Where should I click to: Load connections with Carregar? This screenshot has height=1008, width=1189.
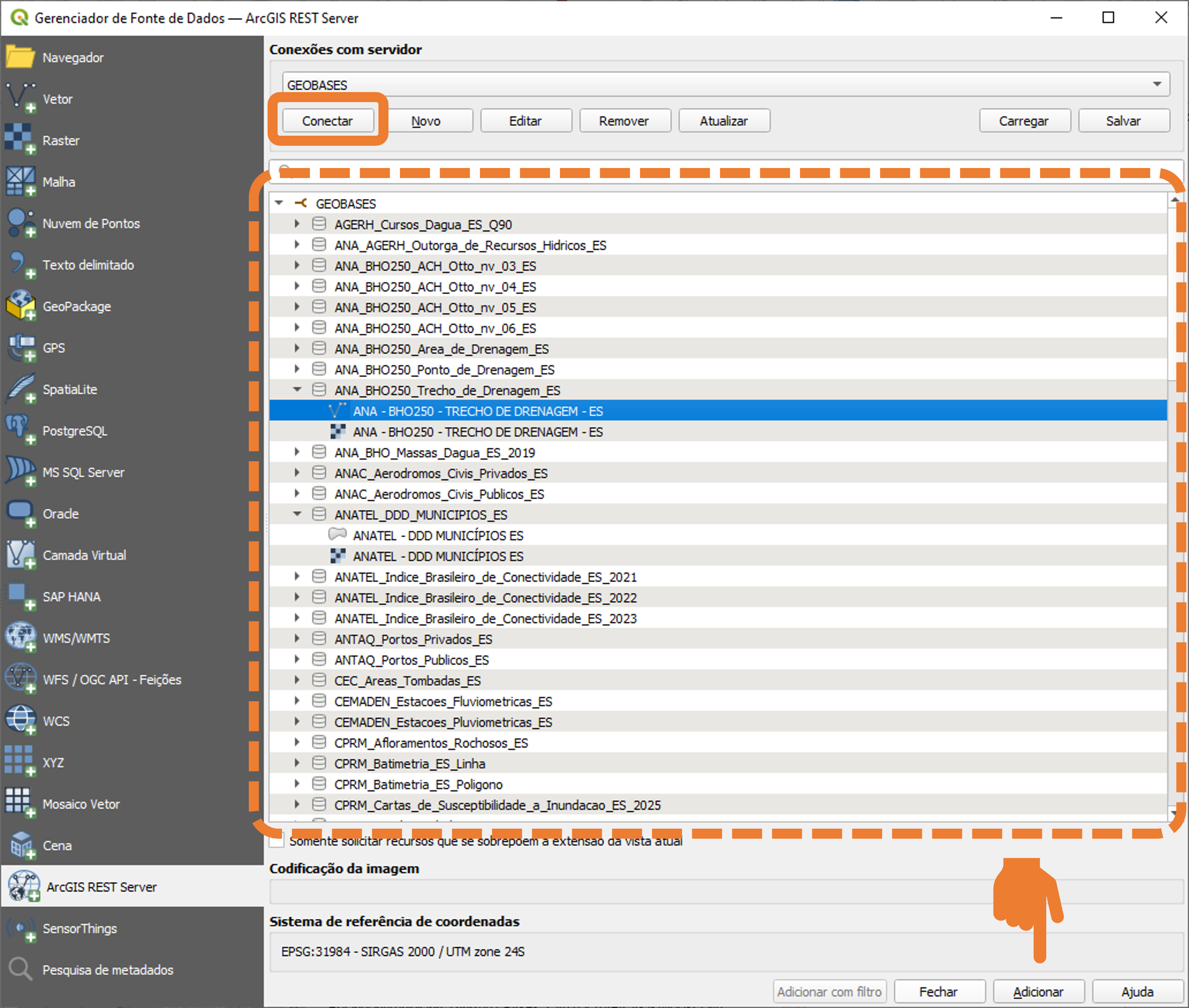[x=1024, y=120]
